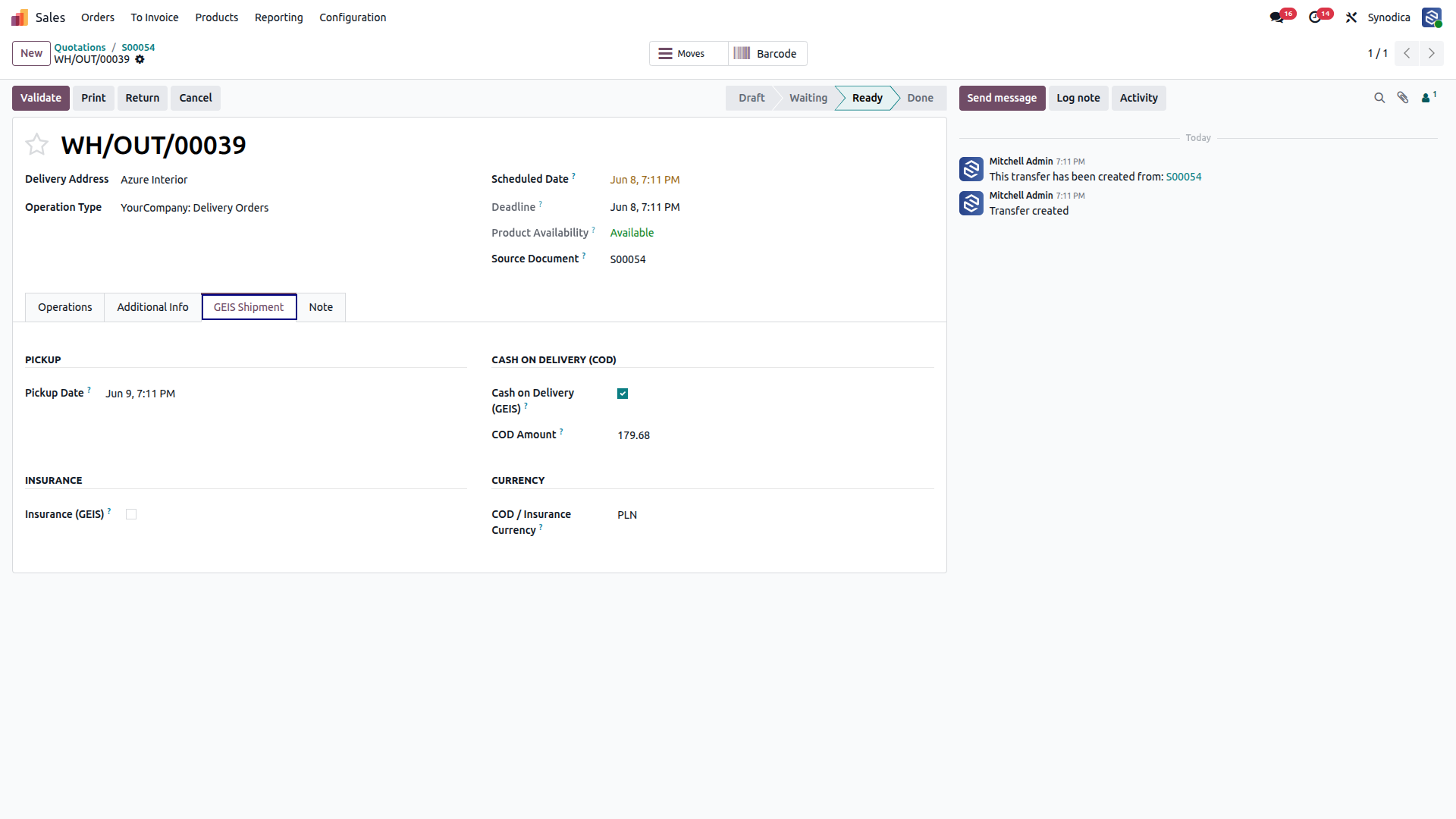Open the conversations message icon
This screenshot has width=1456, height=819.
tap(1277, 17)
